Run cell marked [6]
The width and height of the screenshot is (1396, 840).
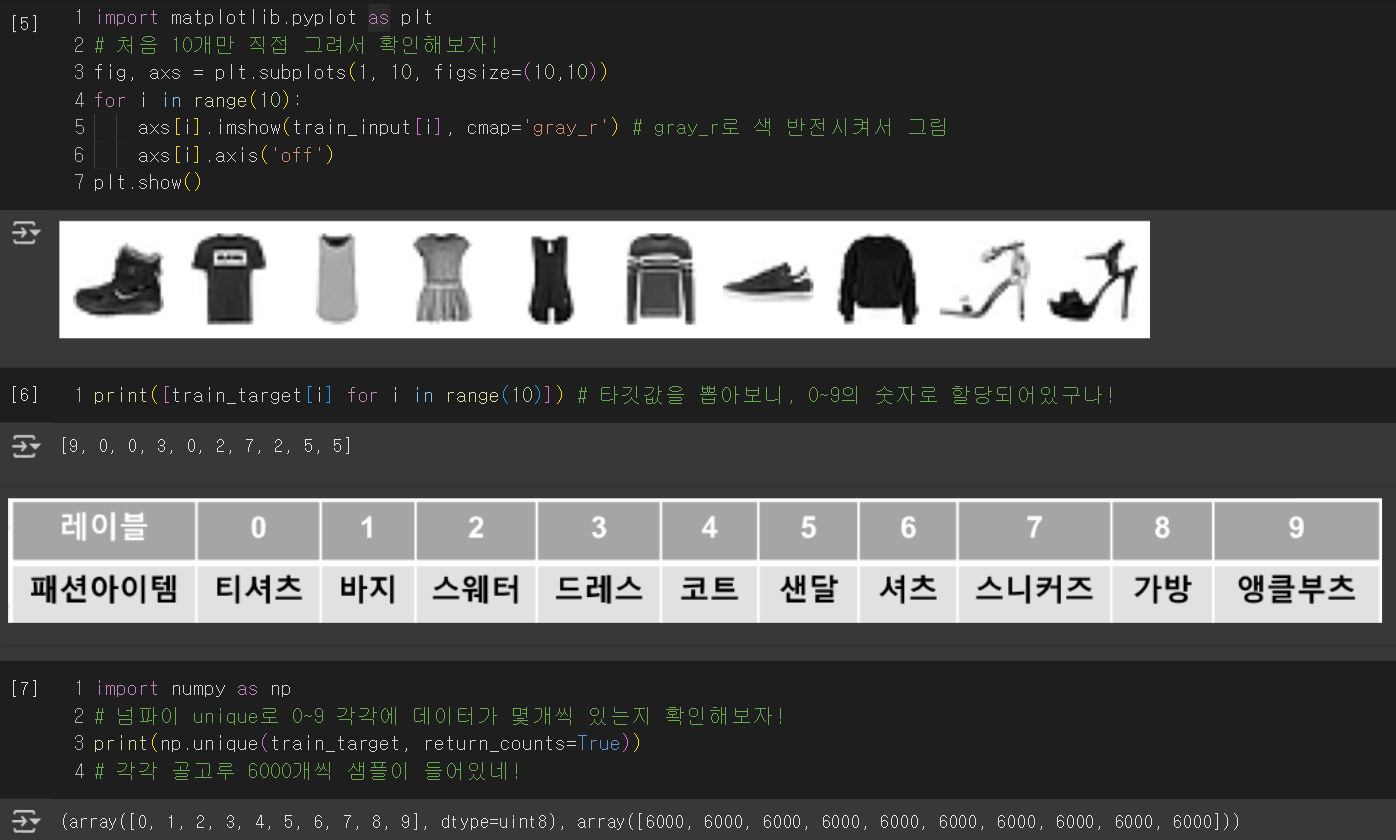click(x=24, y=395)
